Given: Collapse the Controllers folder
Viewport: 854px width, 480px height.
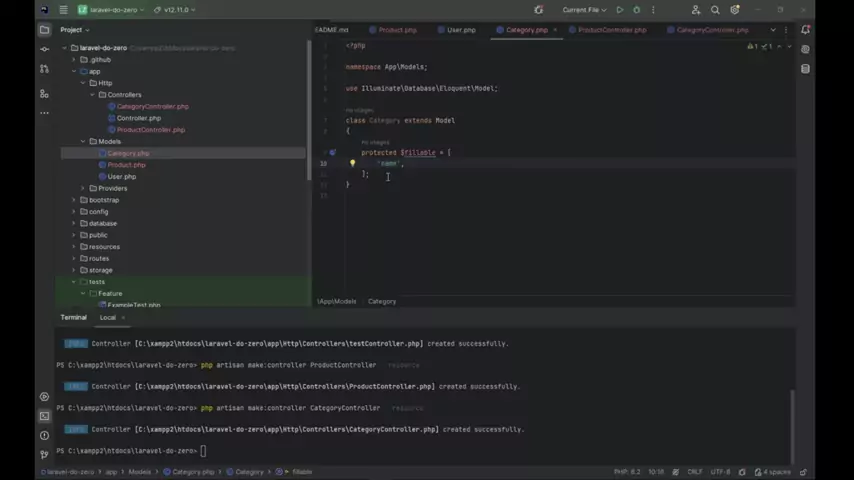Looking at the screenshot, I should tap(92, 95).
